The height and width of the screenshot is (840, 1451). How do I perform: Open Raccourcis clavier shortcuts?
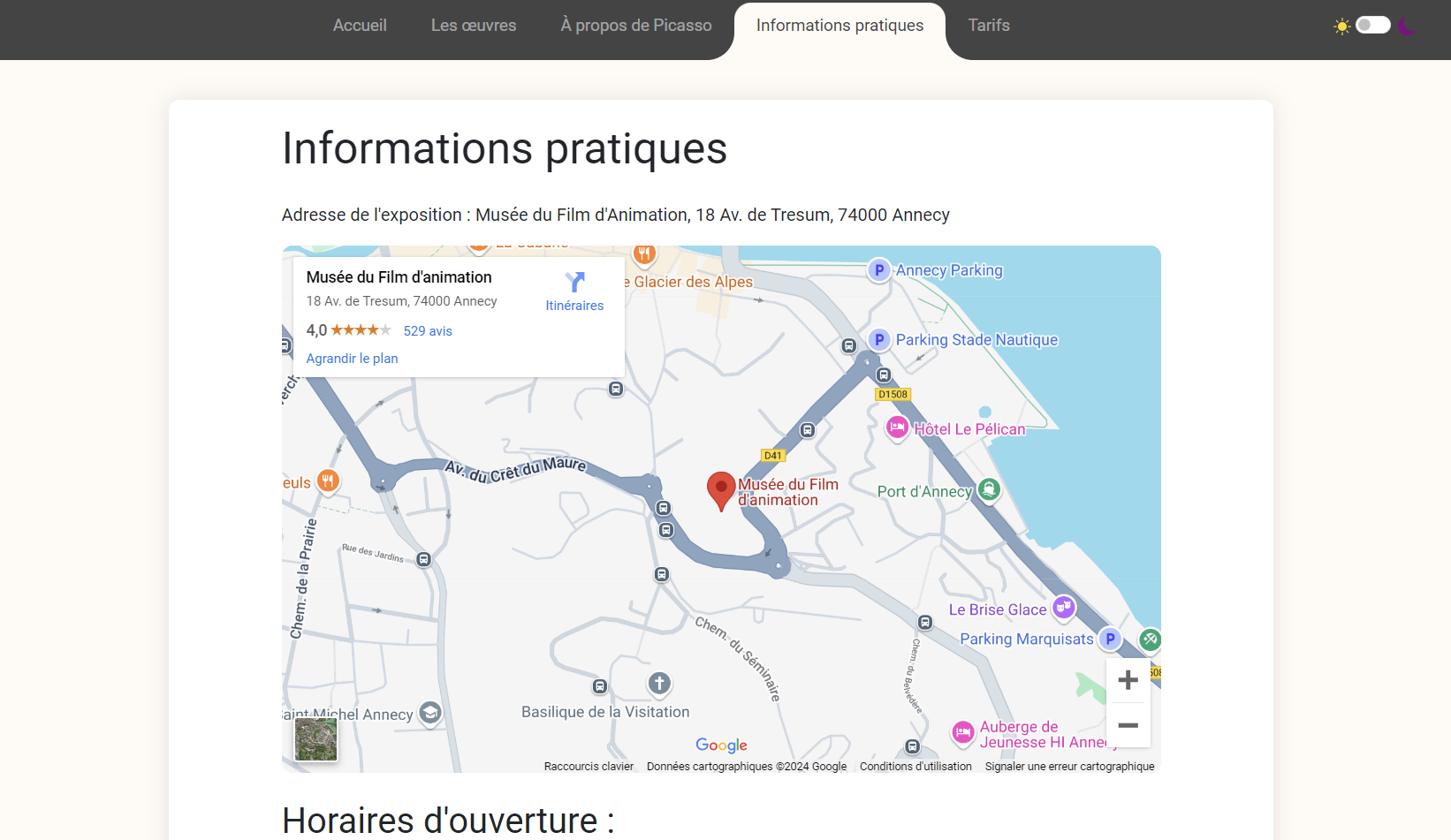(589, 767)
